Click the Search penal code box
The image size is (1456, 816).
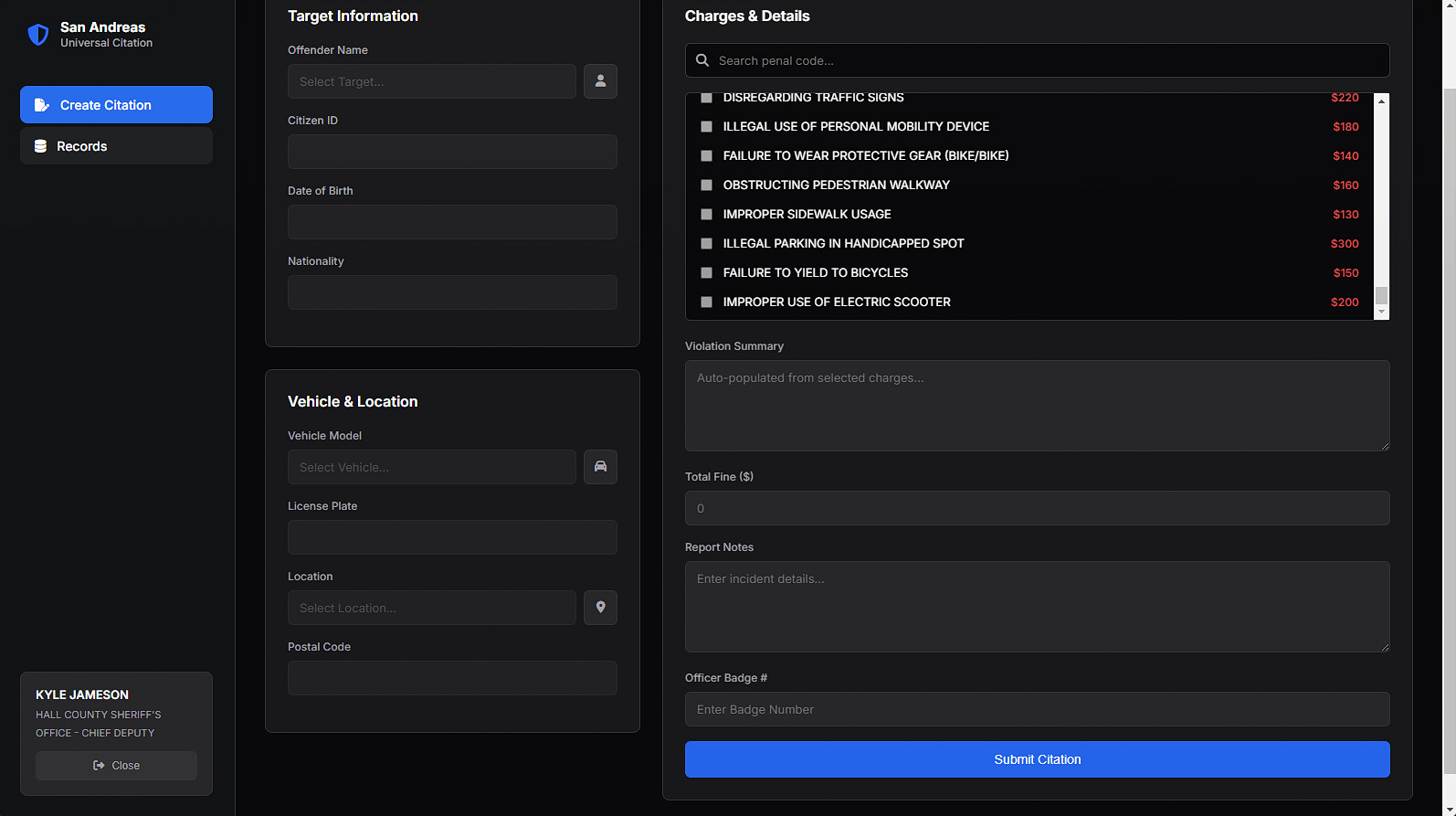click(1038, 60)
